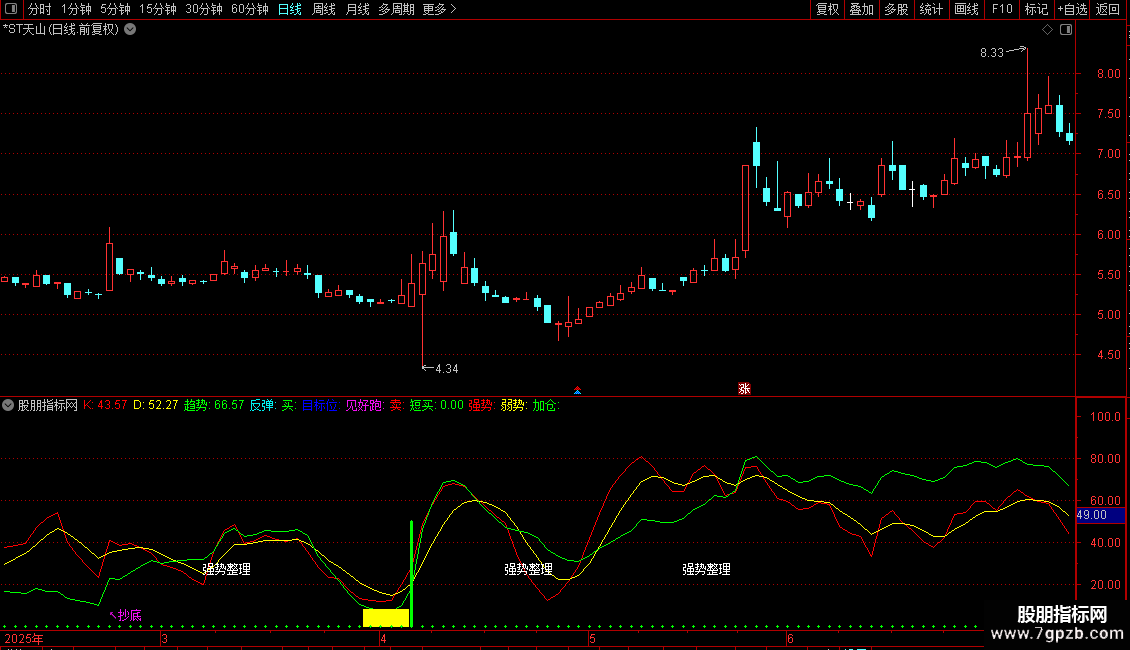Click the 短买: 0.00 indicator value

437,405
